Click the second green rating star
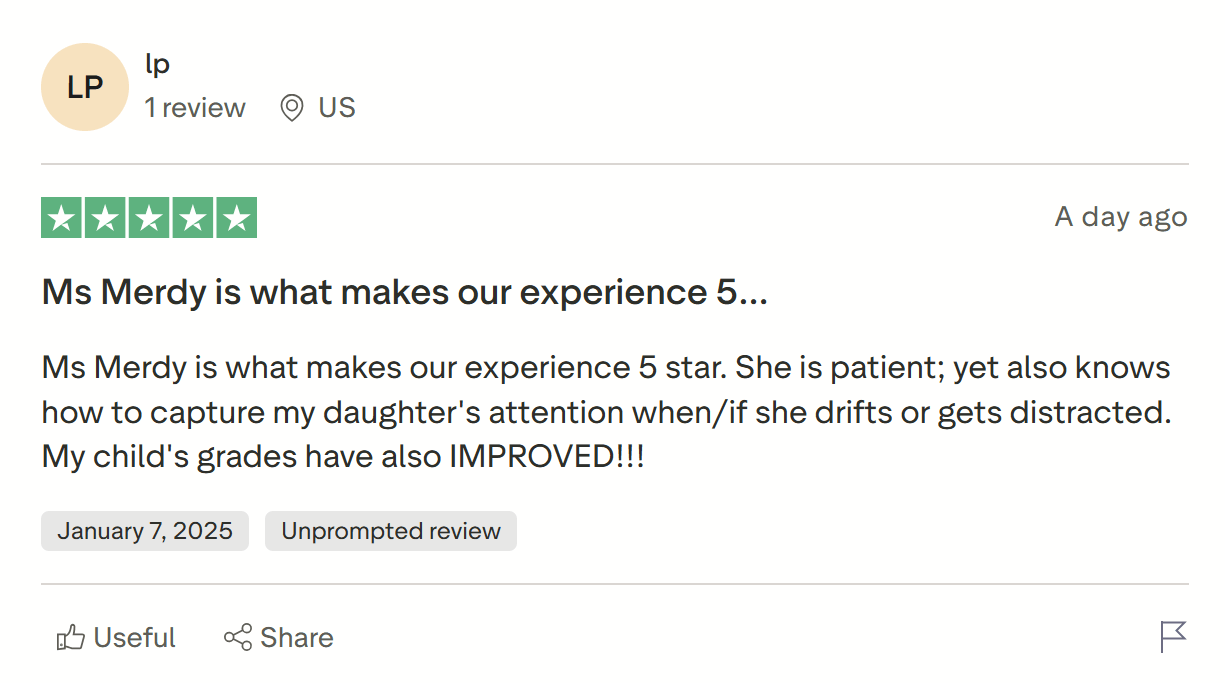Image resolution: width=1225 pixels, height=683 pixels. [105, 218]
